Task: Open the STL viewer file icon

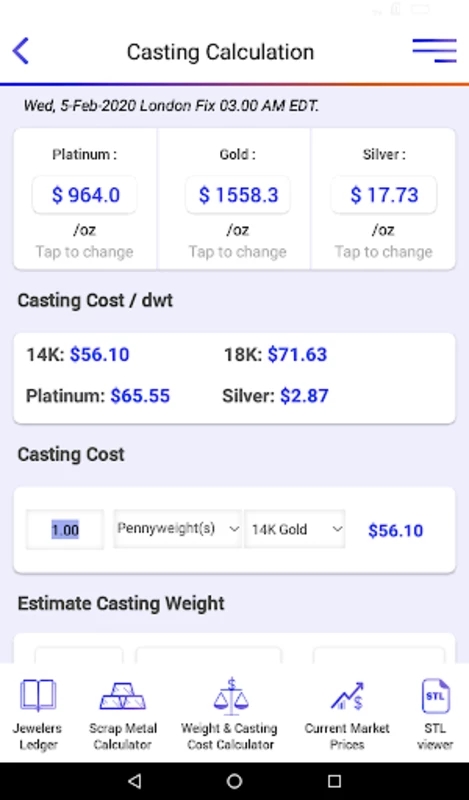Action: pyautogui.click(x=435, y=696)
